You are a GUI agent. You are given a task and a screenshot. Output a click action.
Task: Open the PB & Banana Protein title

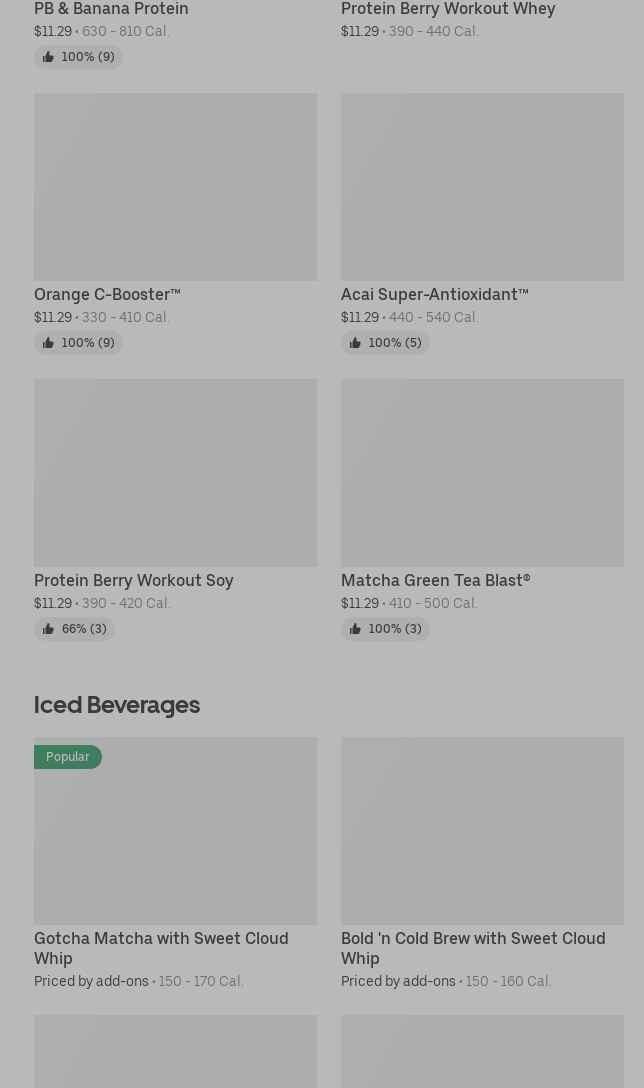coord(111,9)
